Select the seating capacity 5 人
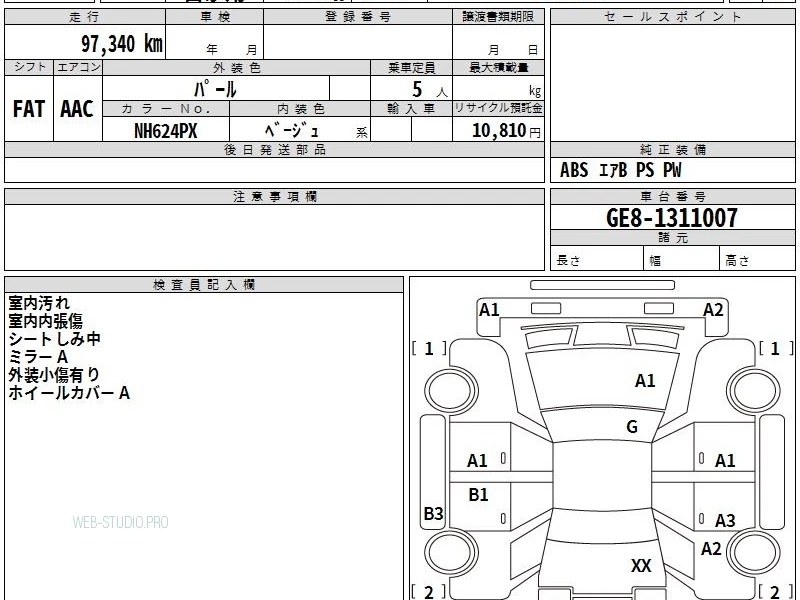800x600 pixels. [x=430, y=90]
